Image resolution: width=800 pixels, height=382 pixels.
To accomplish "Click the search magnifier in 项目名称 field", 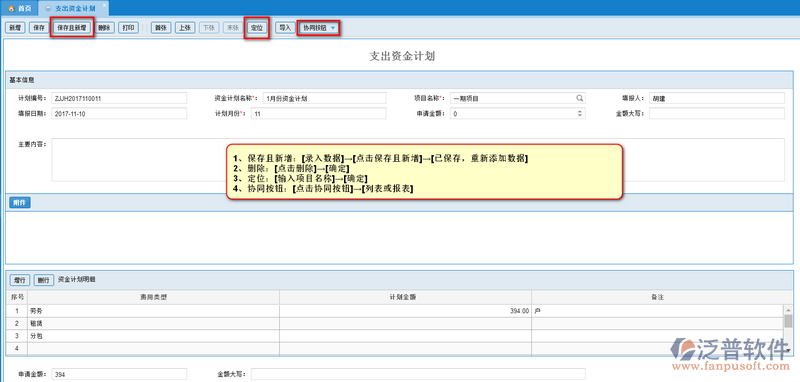I will point(580,98).
